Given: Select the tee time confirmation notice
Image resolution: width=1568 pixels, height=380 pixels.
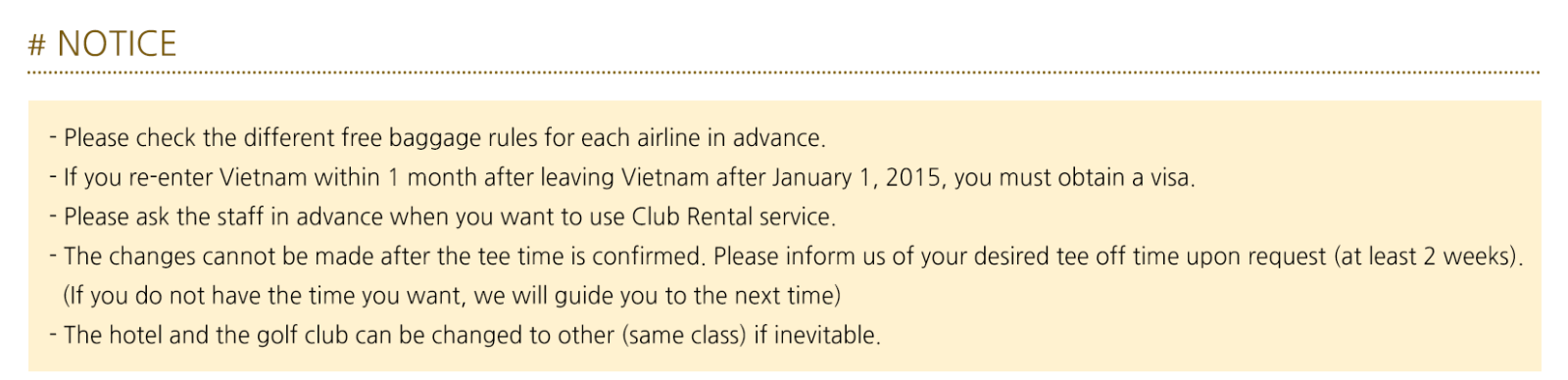Looking at the screenshot, I should pyautogui.click(x=787, y=257).
